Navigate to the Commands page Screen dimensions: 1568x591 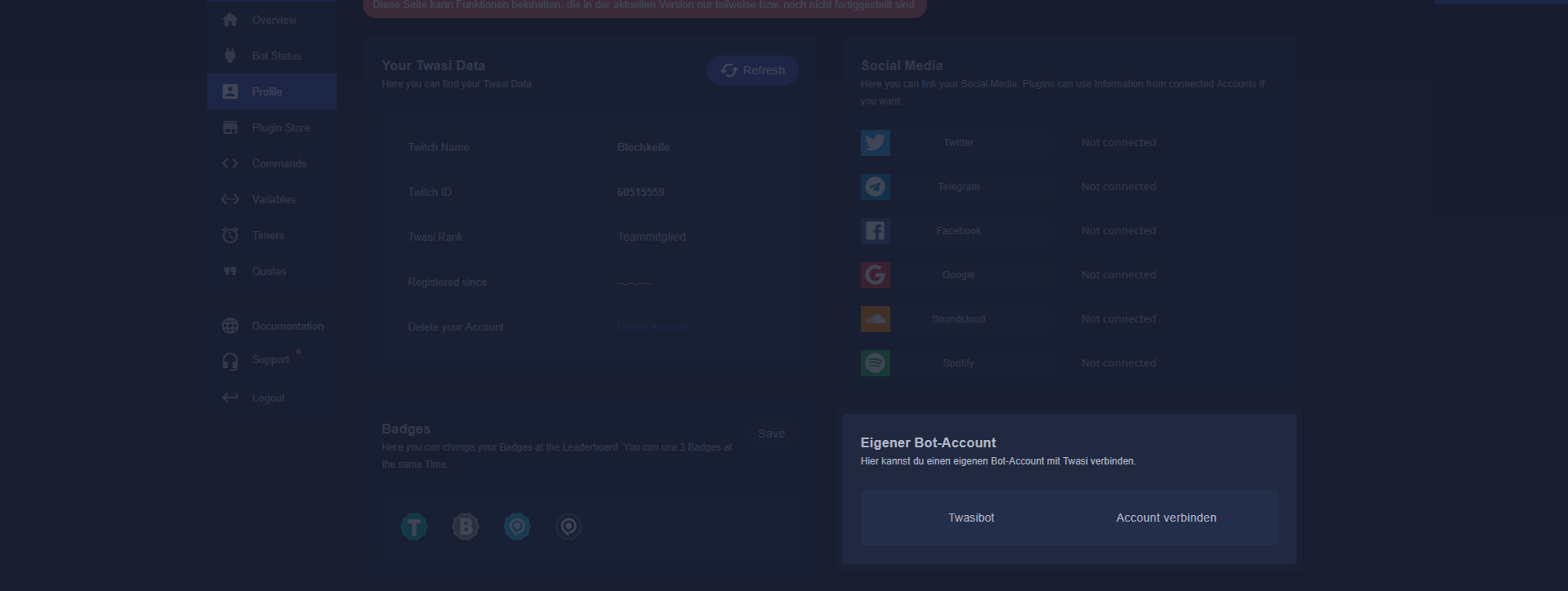[x=272, y=163]
